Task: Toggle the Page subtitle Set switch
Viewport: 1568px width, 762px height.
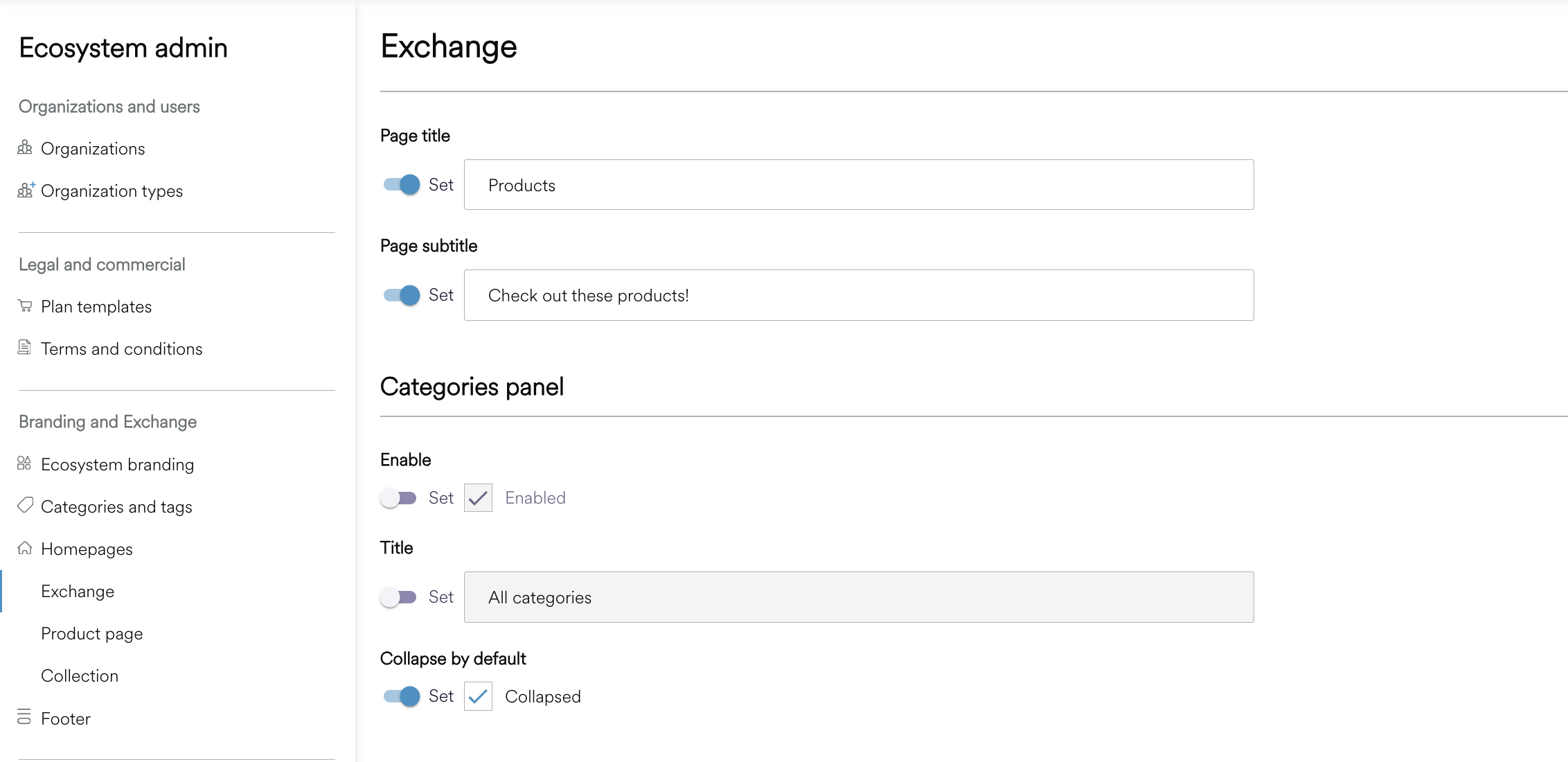Action: click(402, 295)
